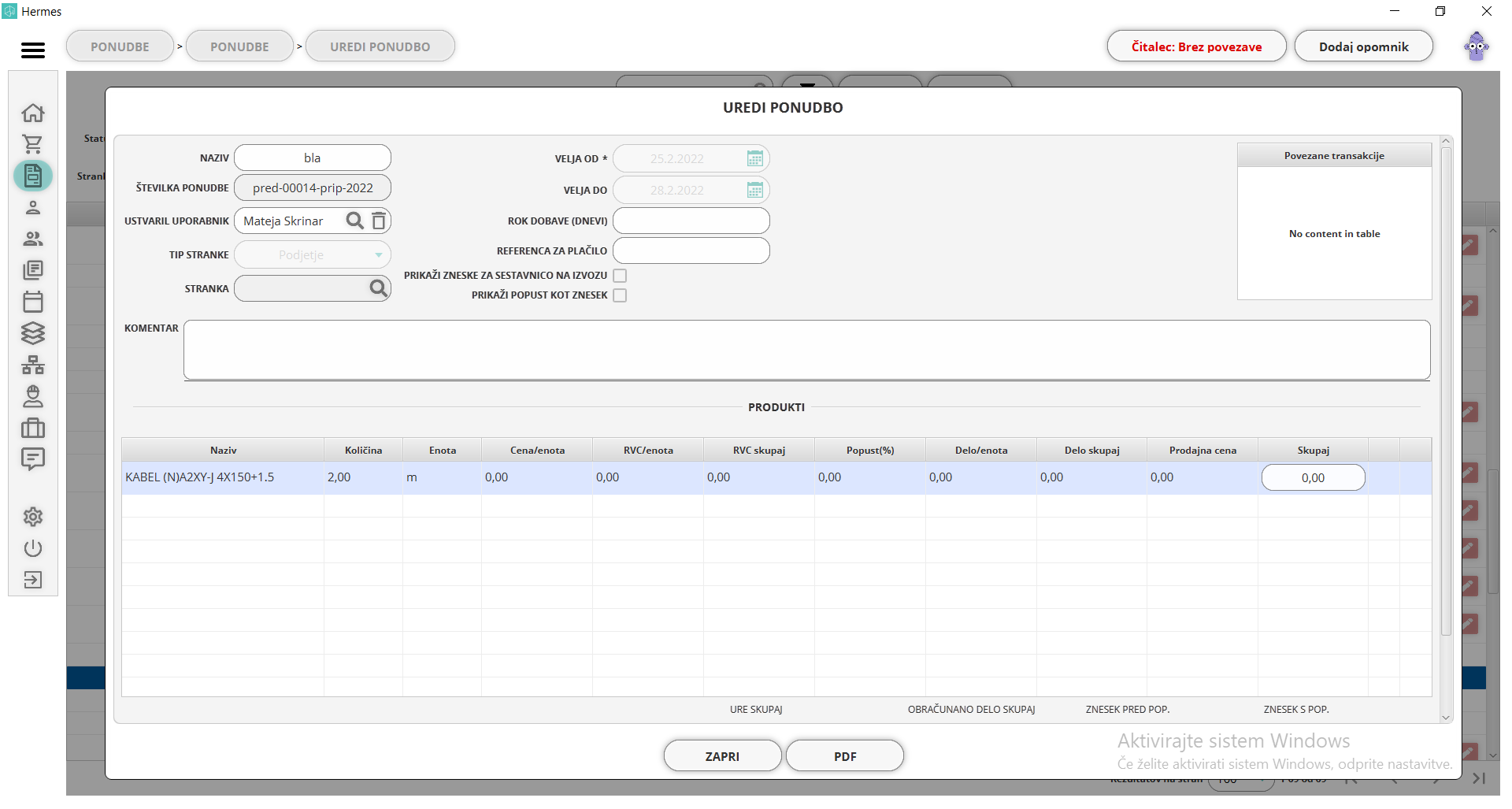The width and height of the screenshot is (1512, 809).
Task: Click Zapri button to close dialog
Action: 722,756
